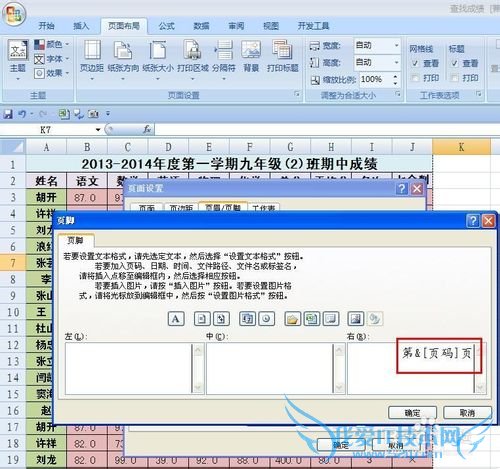500x469 pixels.
Task: Expand 页面设置 group dialog launcher
Action: tap(297, 94)
